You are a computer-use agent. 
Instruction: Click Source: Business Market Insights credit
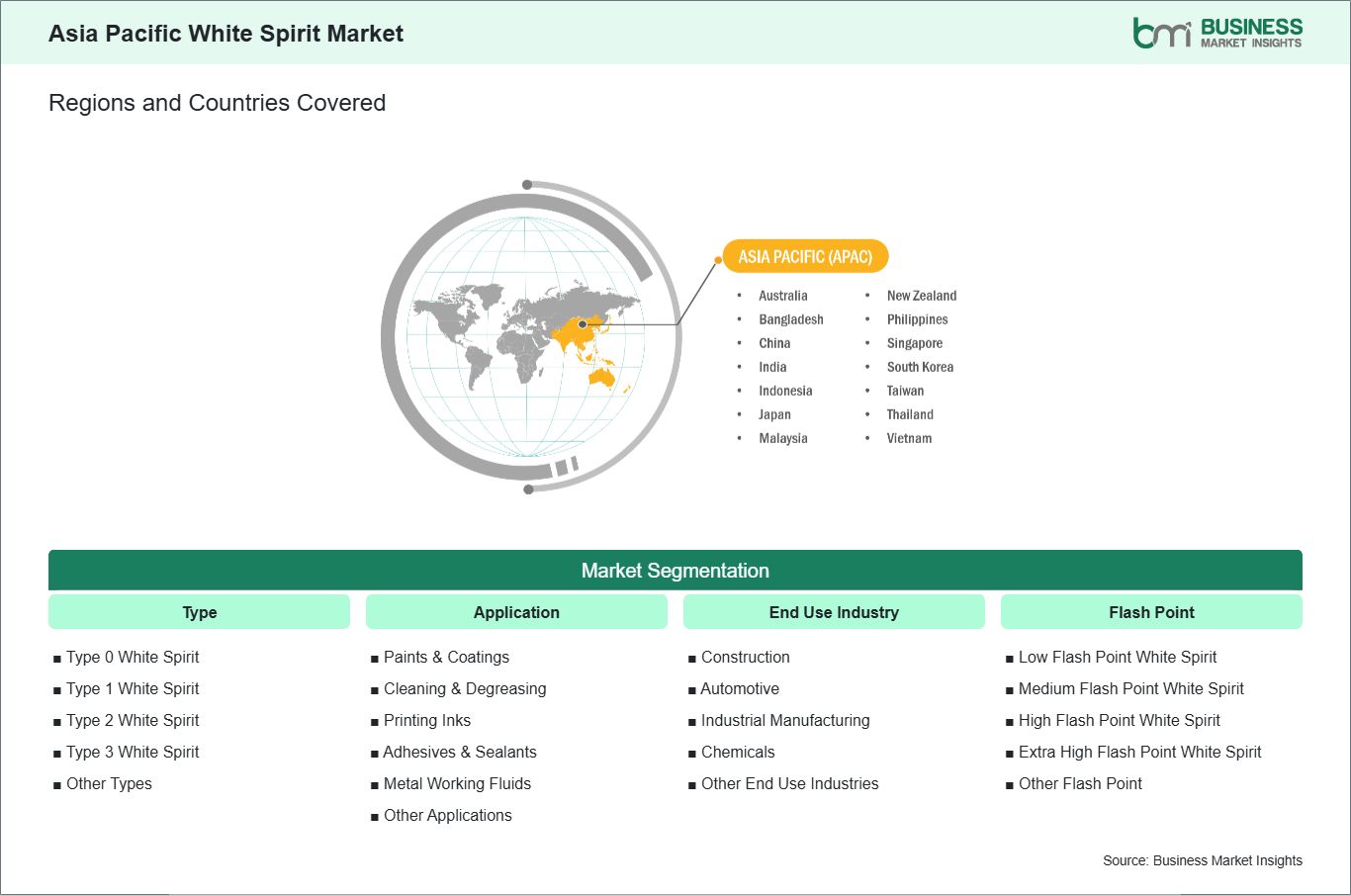tap(1203, 860)
